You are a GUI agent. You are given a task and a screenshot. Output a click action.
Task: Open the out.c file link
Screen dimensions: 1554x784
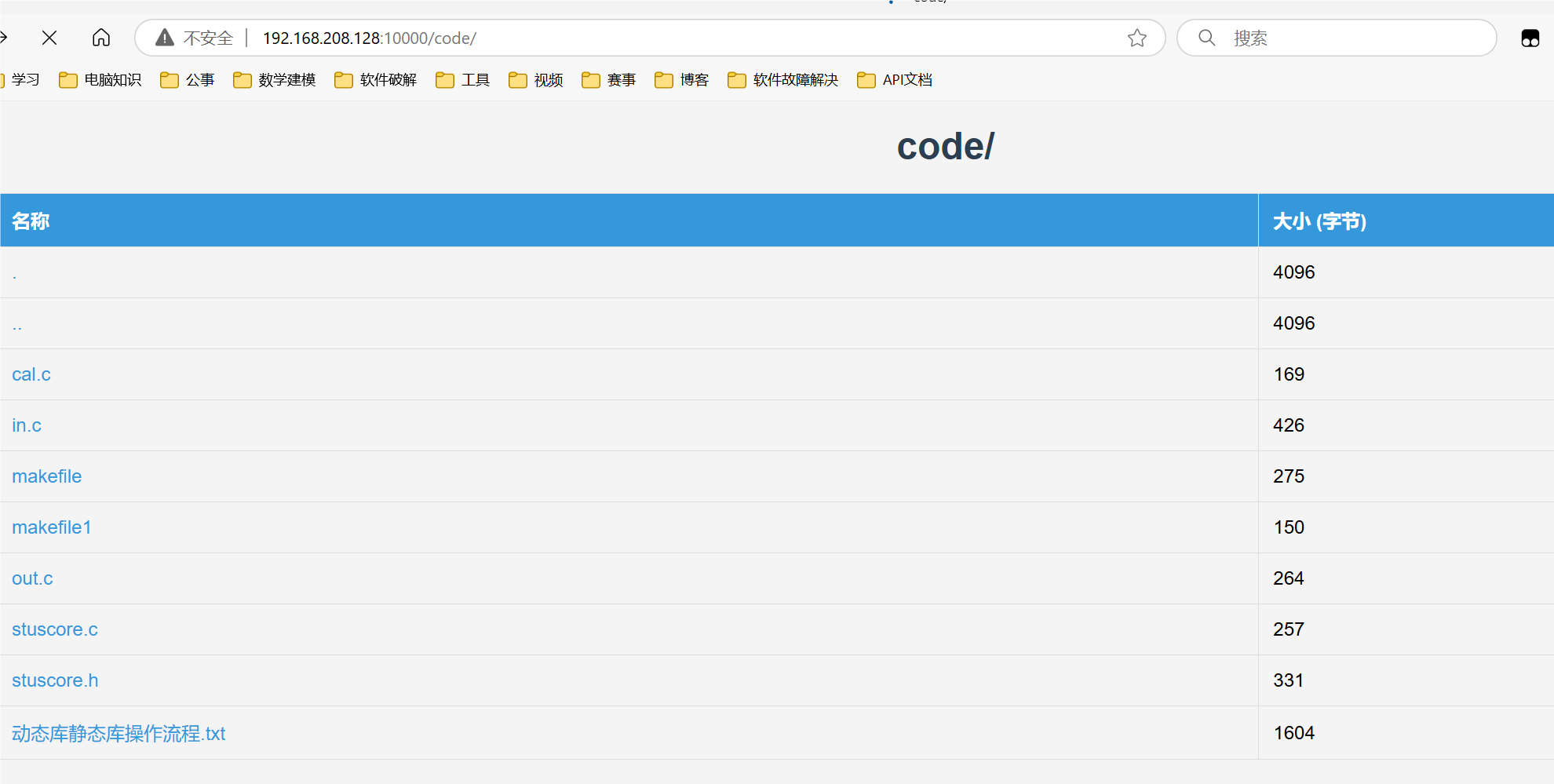(32, 578)
